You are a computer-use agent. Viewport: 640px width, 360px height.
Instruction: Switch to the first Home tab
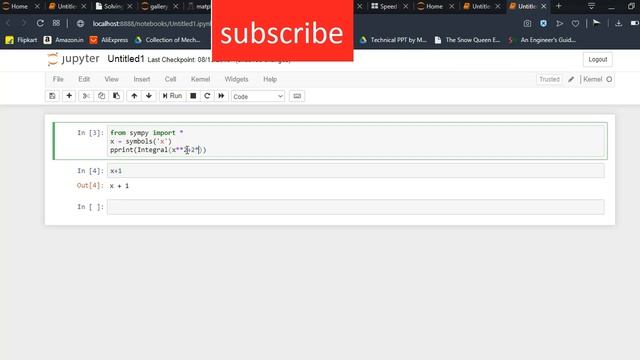(x=15, y=6)
